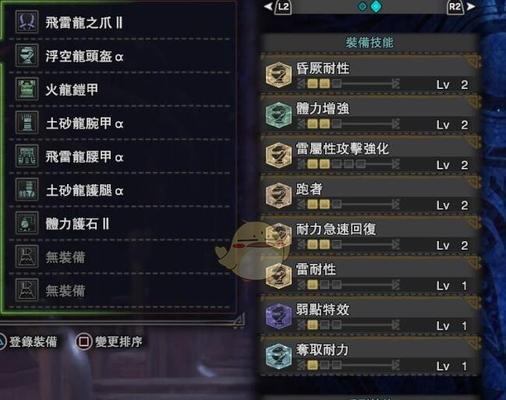Click the 跑者 skill level gauge

click(x=348, y=204)
